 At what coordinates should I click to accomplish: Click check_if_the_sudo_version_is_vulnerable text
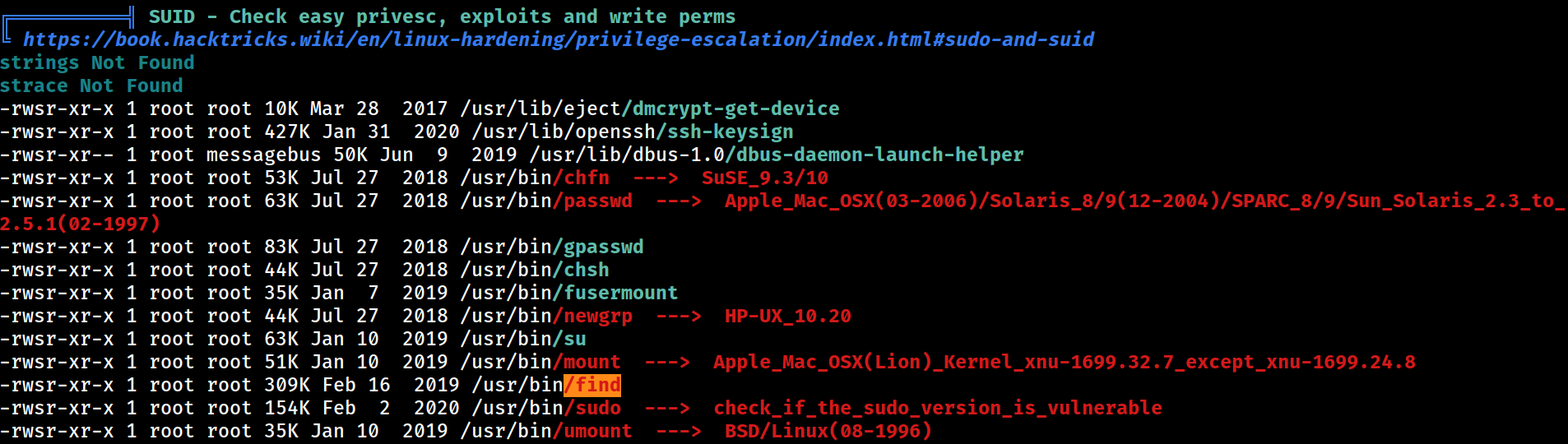(938, 408)
